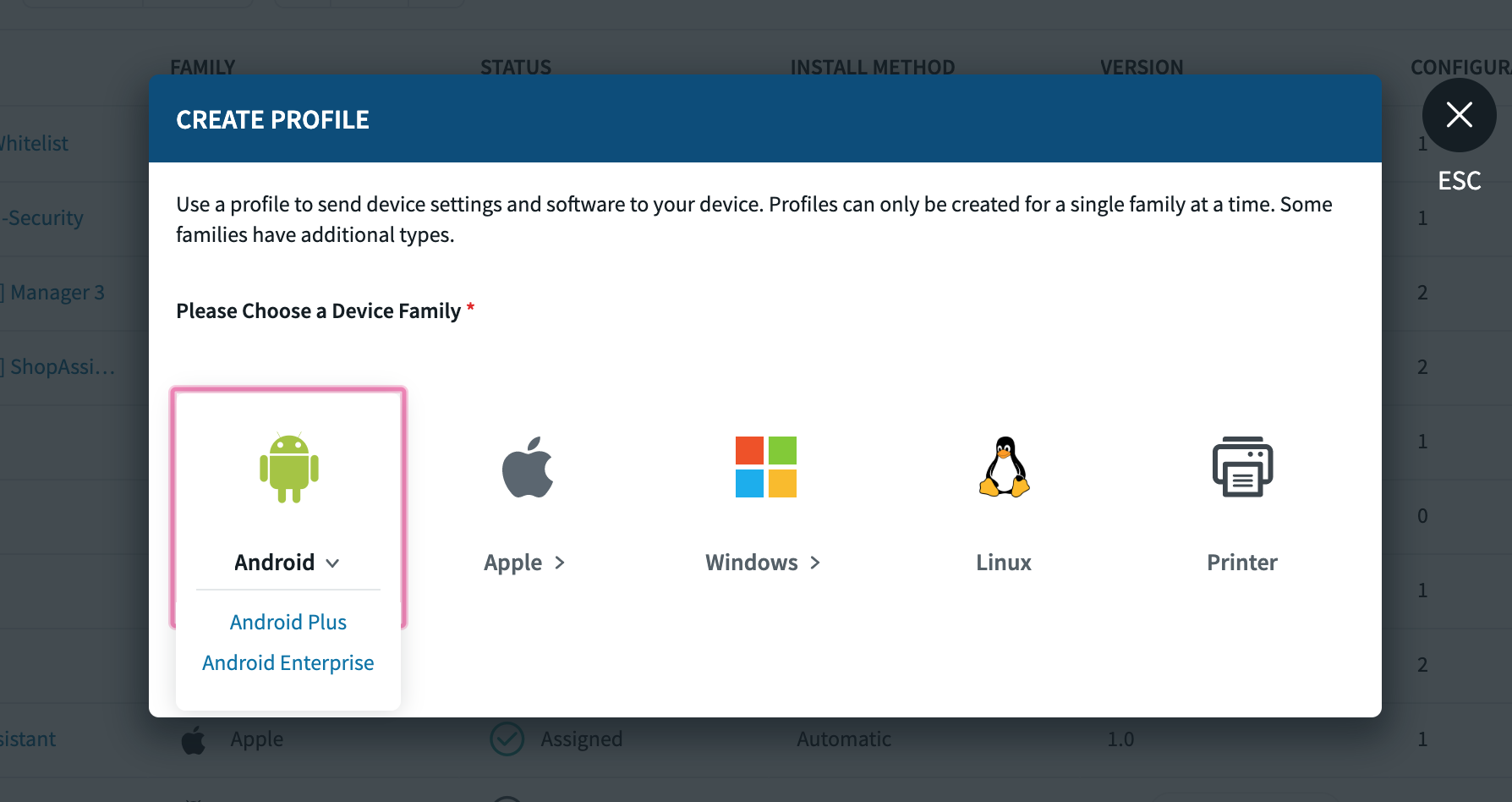The image size is (1512, 802).
Task: Select the Linux family label
Action: pos(1004,563)
